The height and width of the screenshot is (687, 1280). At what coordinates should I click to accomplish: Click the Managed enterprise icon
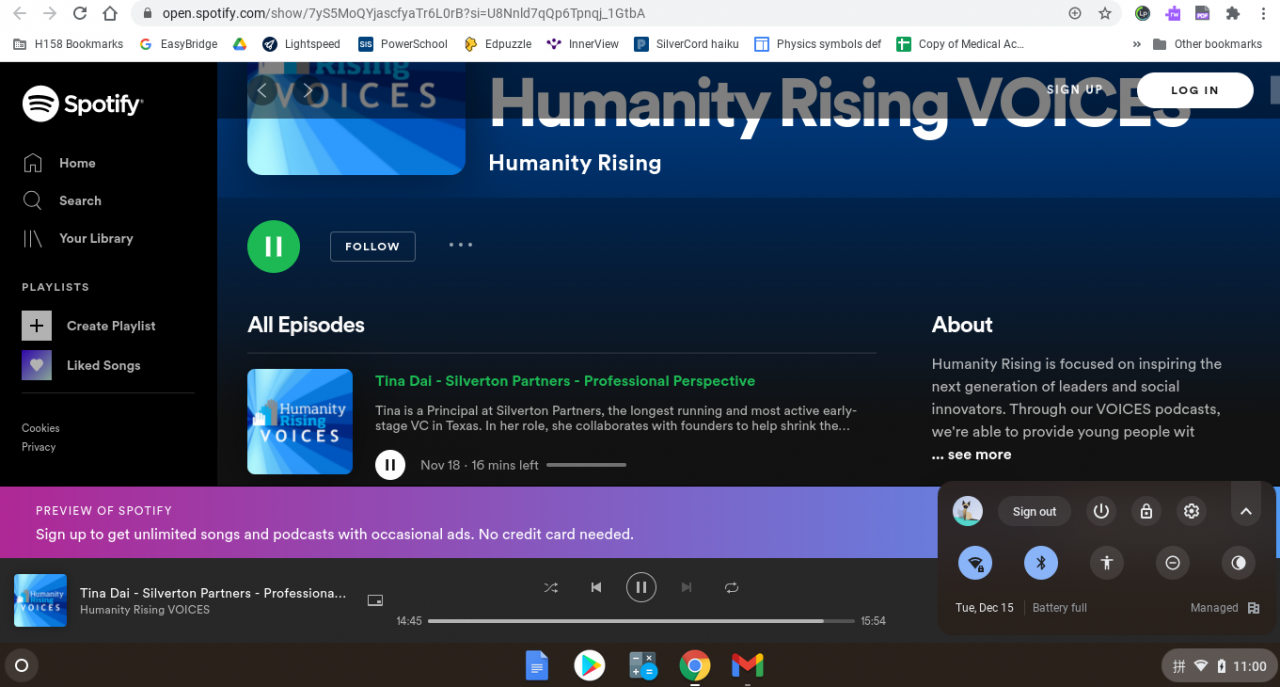pyautogui.click(x=1254, y=608)
